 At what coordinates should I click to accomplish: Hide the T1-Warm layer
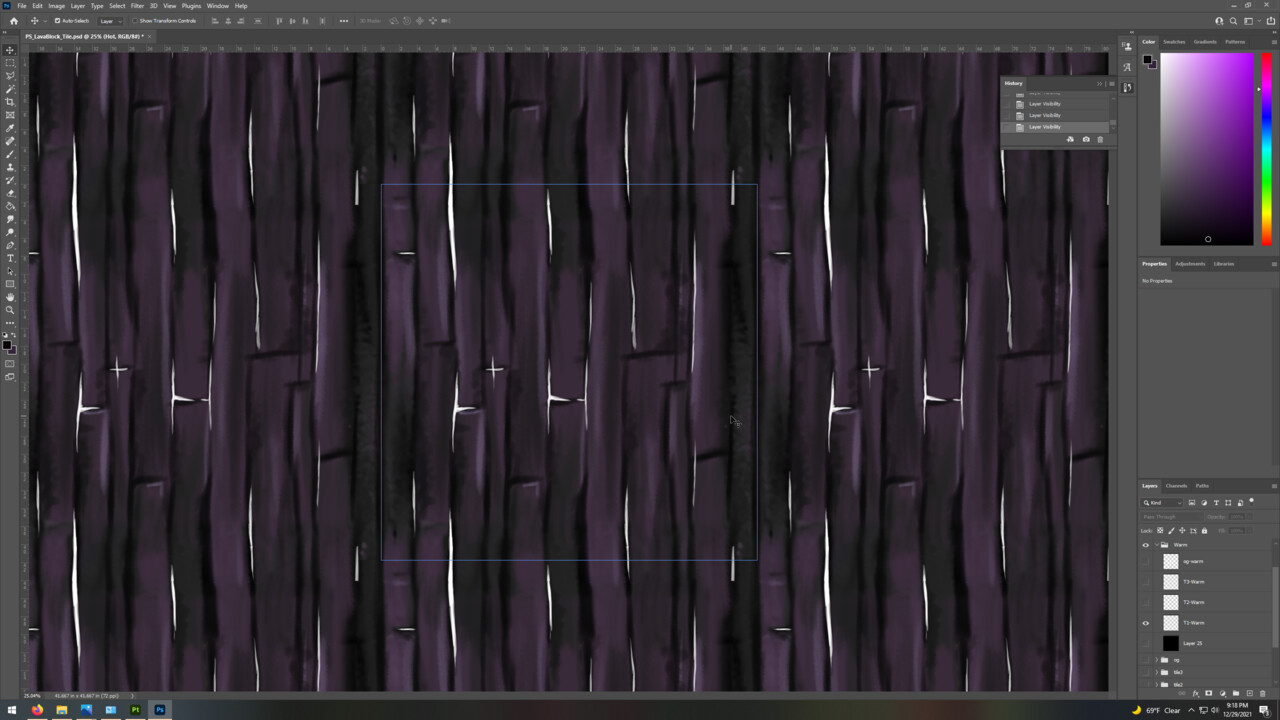pos(1146,623)
